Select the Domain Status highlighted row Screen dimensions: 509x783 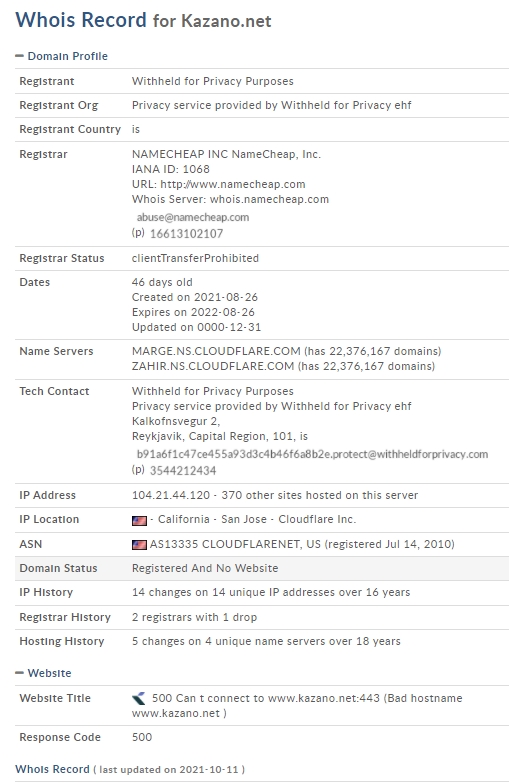(x=262, y=568)
